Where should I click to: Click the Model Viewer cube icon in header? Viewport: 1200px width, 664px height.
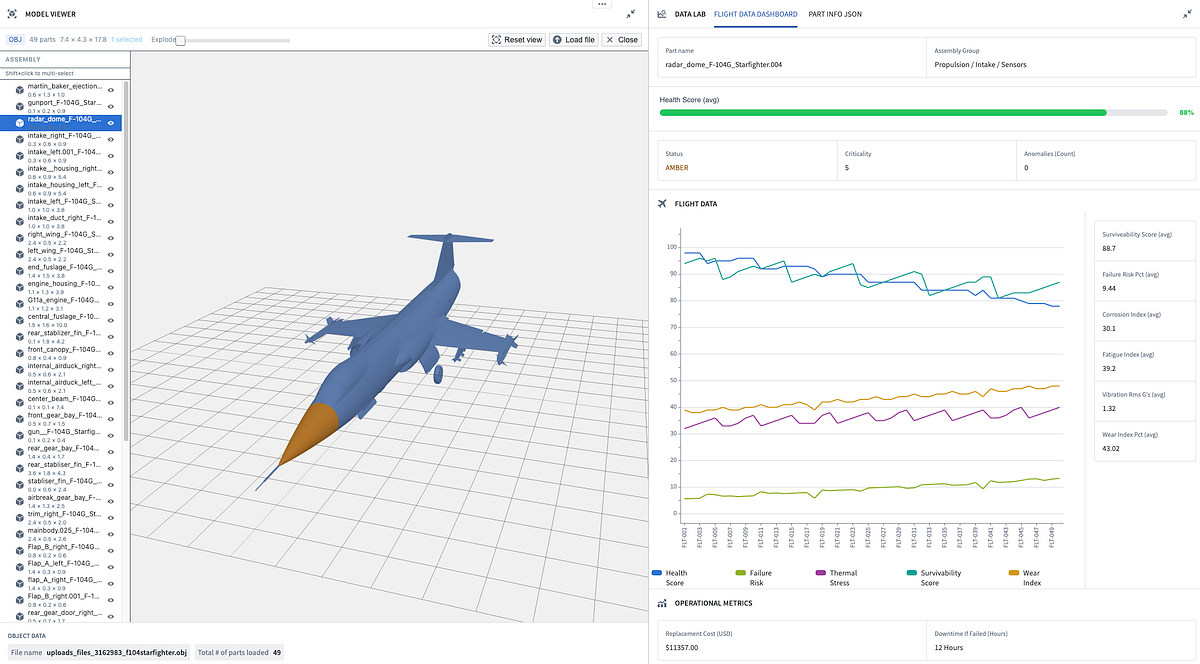click(x=12, y=14)
